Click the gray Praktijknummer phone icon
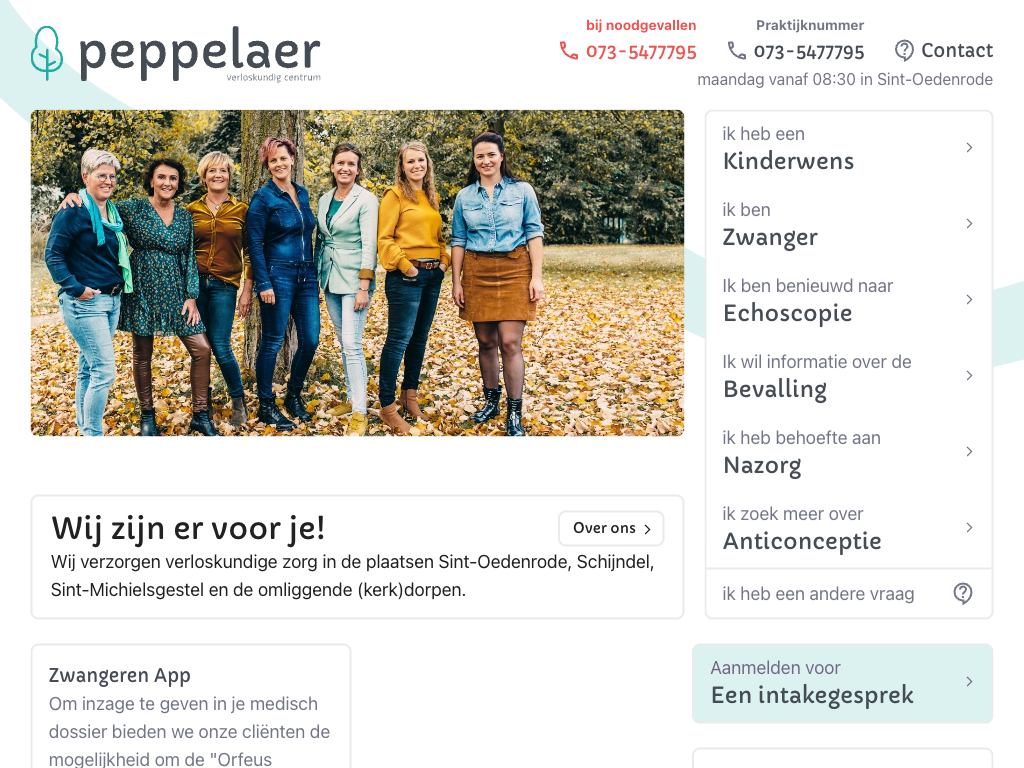 coord(737,51)
